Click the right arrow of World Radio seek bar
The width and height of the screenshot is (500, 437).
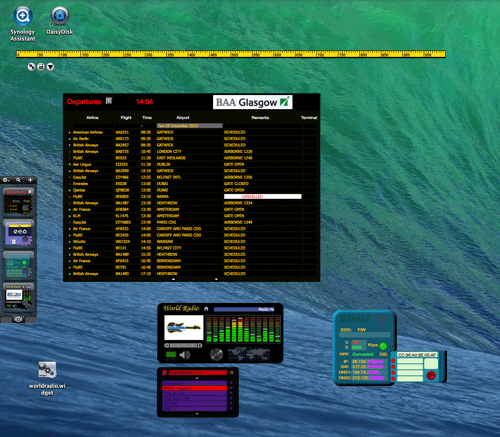tap(200, 345)
